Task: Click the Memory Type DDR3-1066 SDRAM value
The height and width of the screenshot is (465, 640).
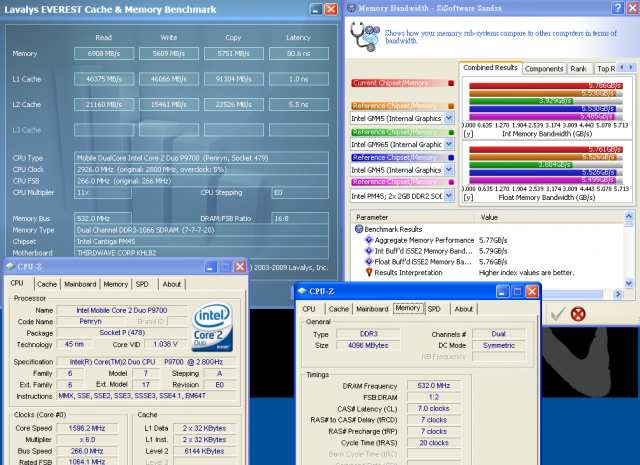Action: (201, 230)
